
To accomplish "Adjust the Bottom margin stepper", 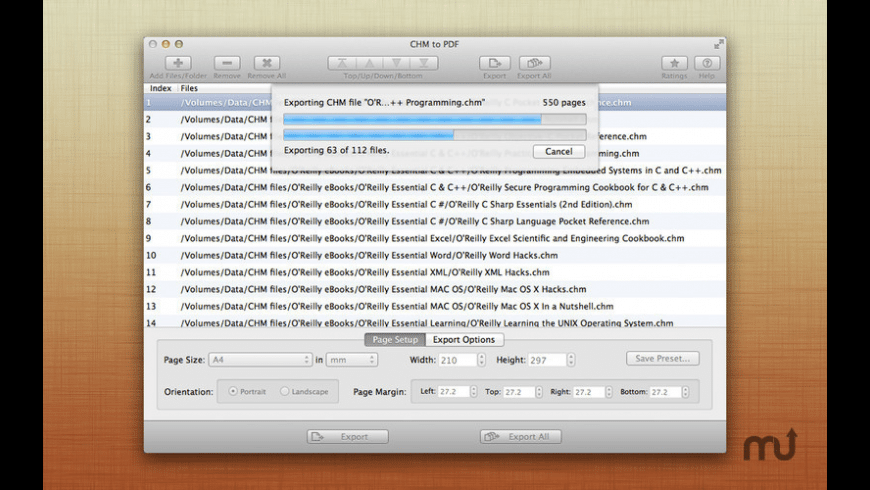I will click(x=685, y=391).
